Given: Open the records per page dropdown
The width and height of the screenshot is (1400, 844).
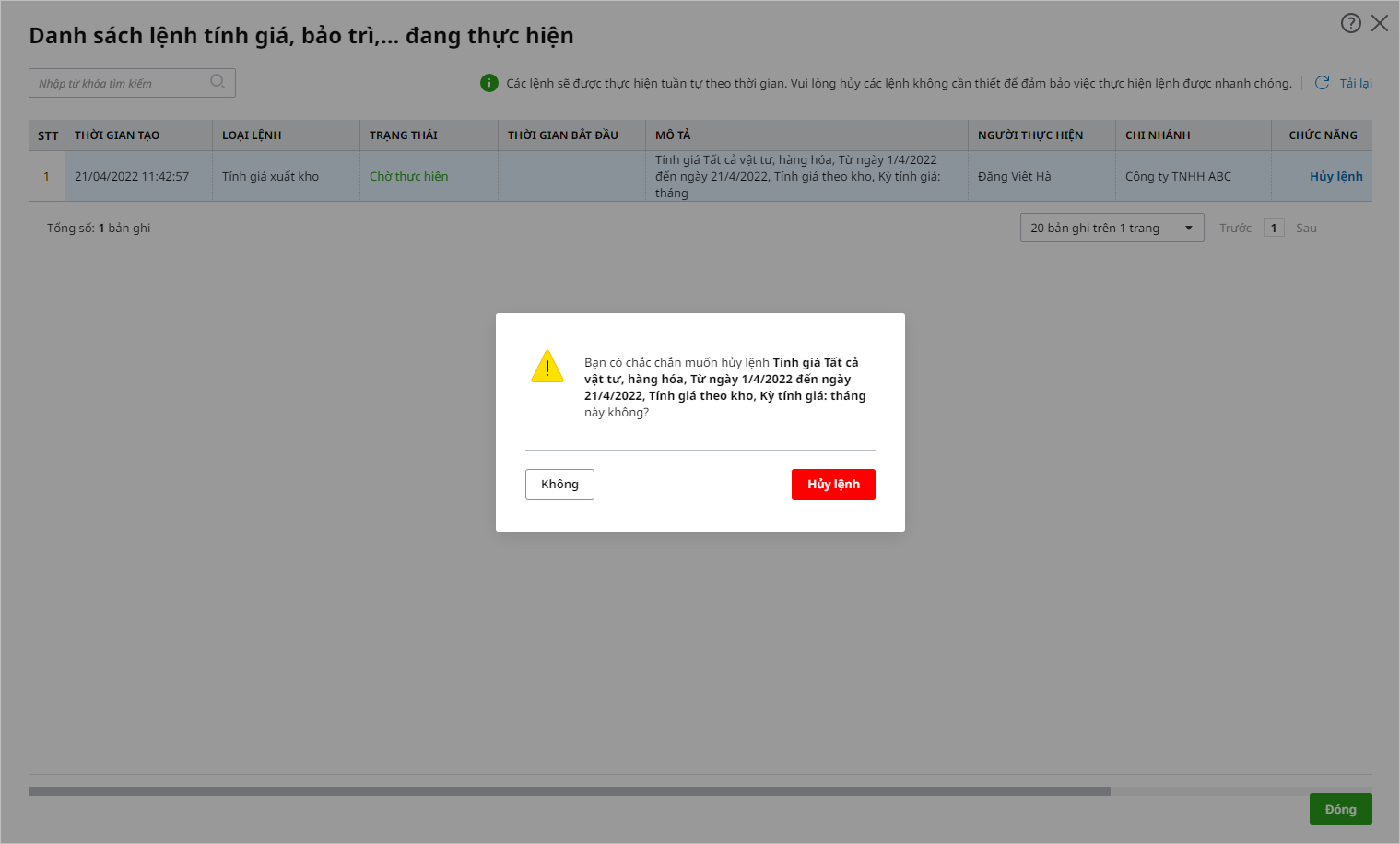Looking at the screenshot, I should 1112,228.
